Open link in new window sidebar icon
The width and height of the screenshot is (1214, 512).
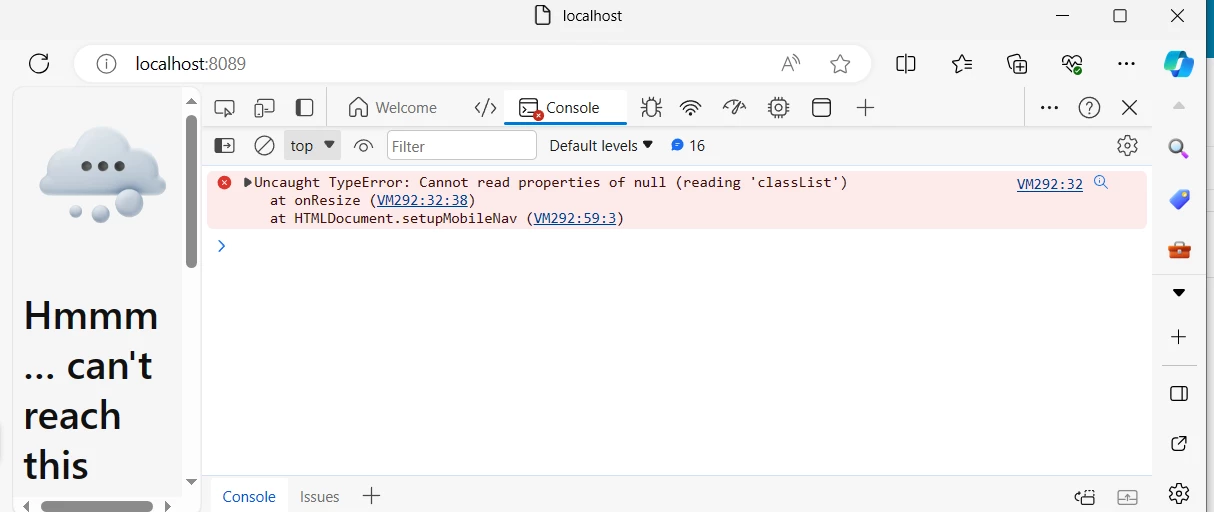point(1179,443)
